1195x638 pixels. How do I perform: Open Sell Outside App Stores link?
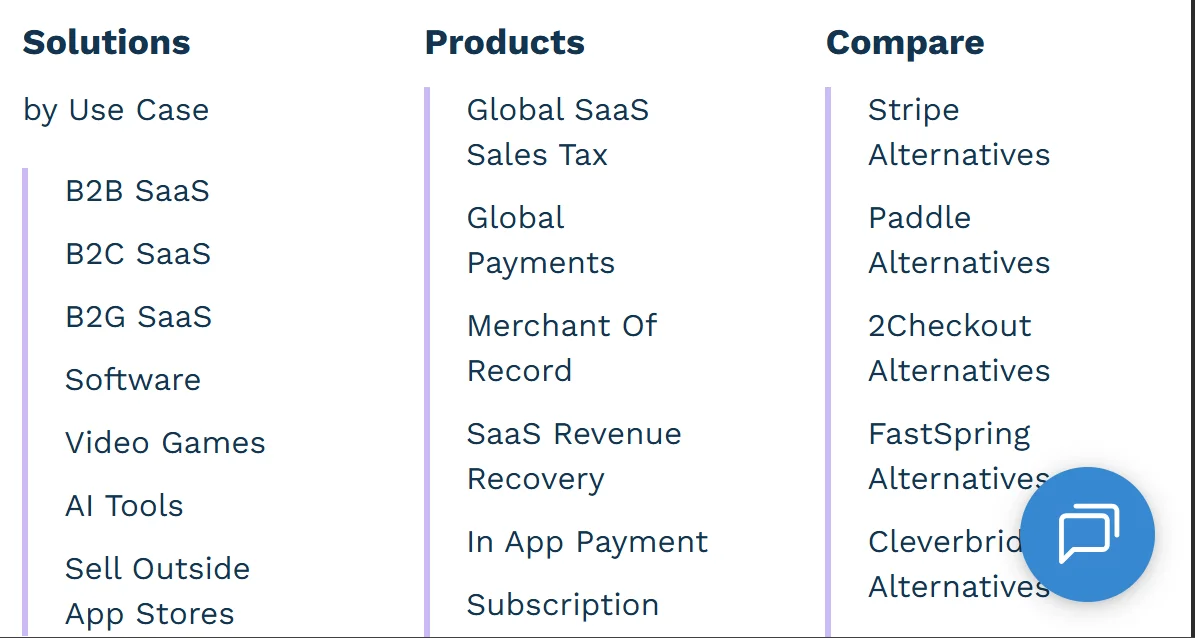(157, 590)
